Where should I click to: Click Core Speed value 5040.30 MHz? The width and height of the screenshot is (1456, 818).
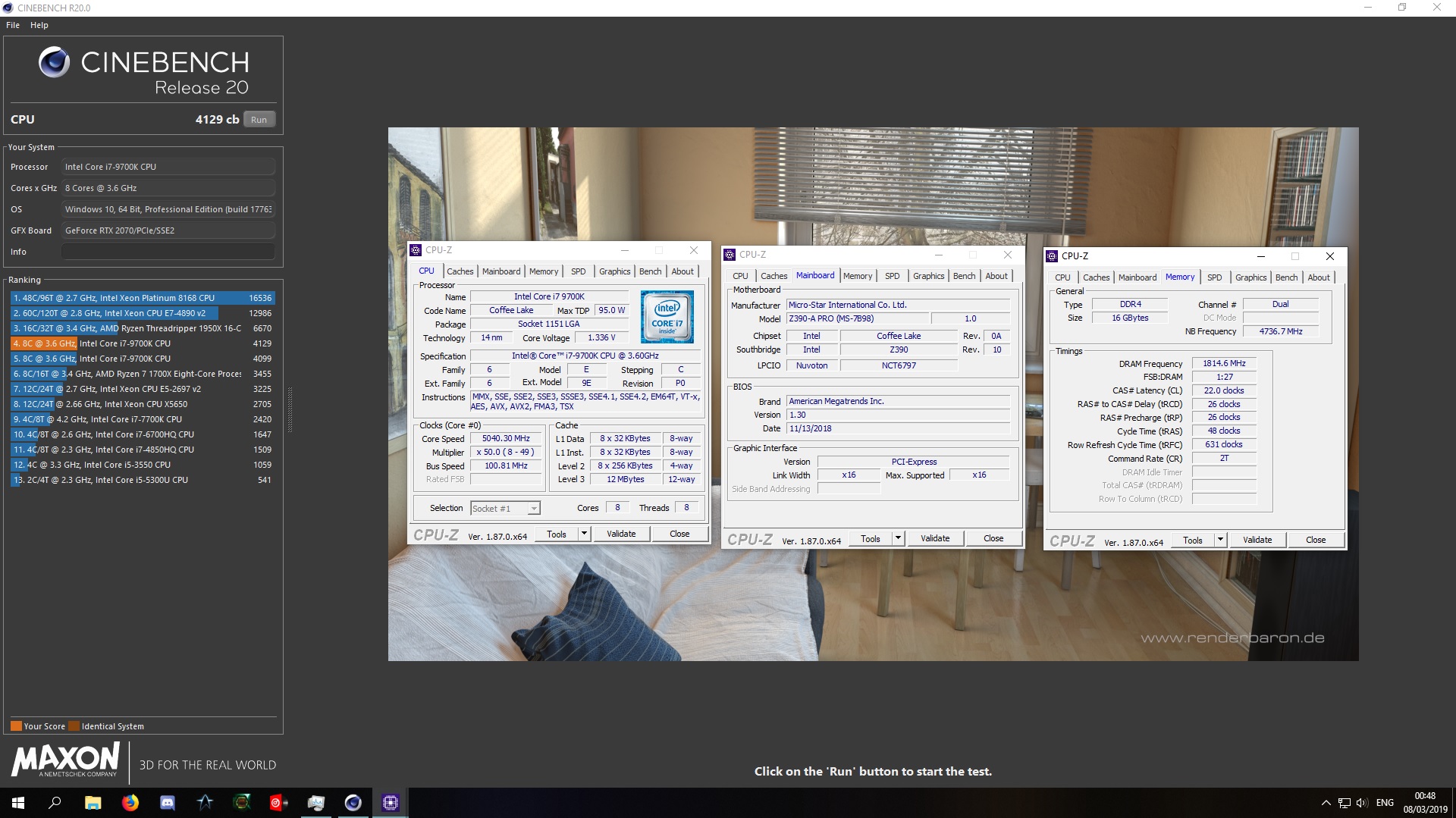click(506, 439)
